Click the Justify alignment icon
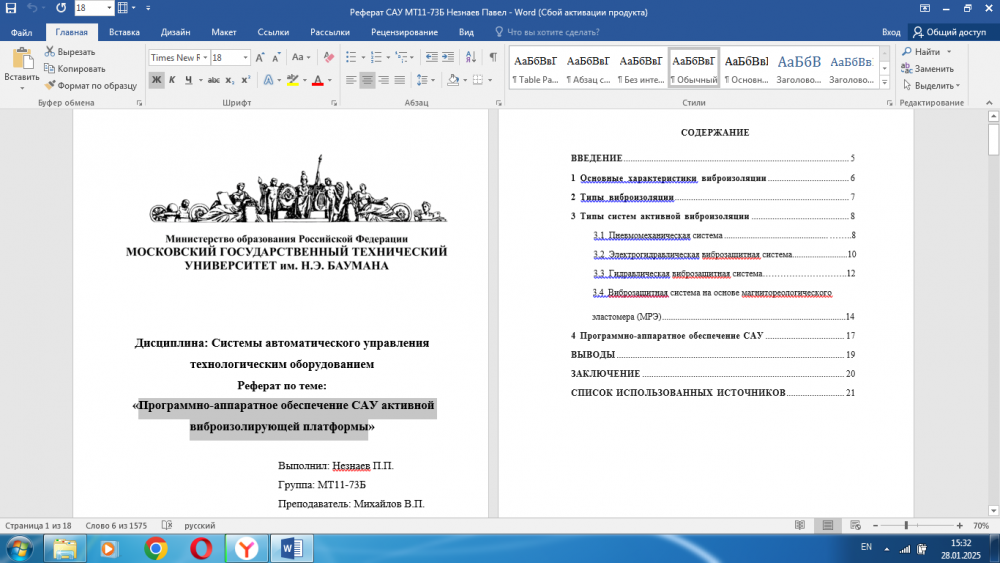Viewport: 1000px width, 563px height. tap(400, 80)
